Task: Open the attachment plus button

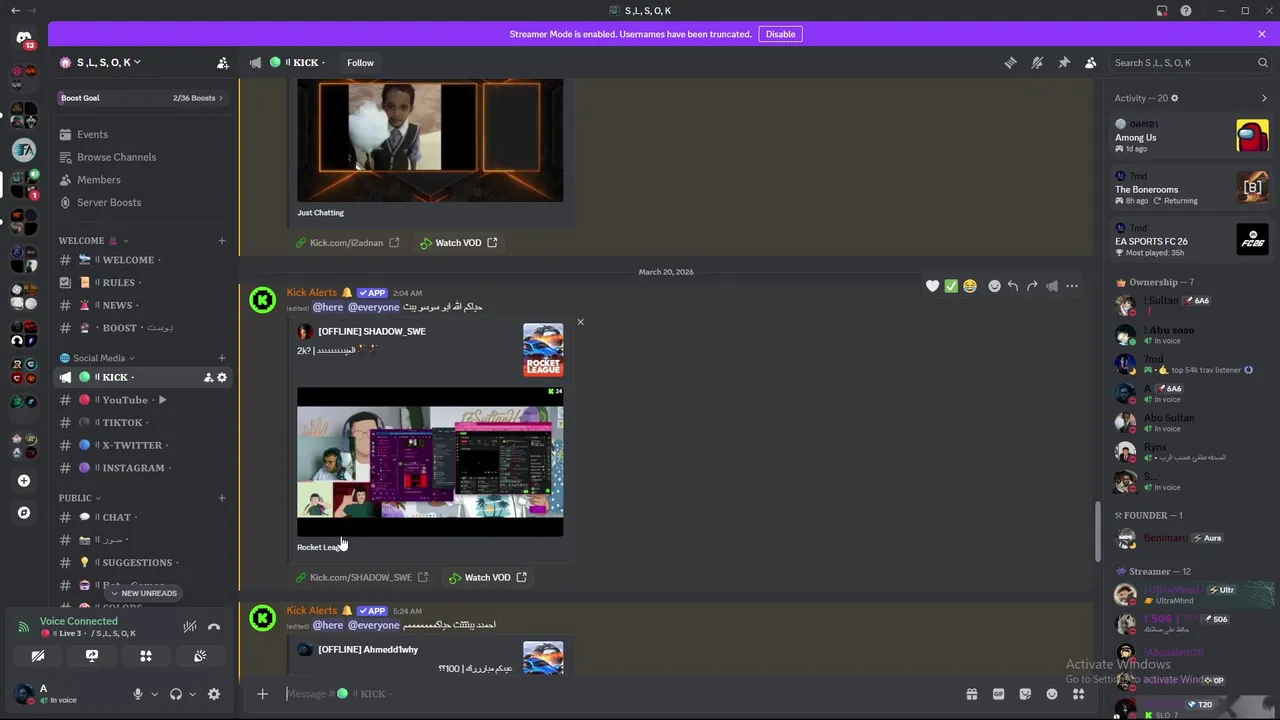Action: tap(262, 694)
